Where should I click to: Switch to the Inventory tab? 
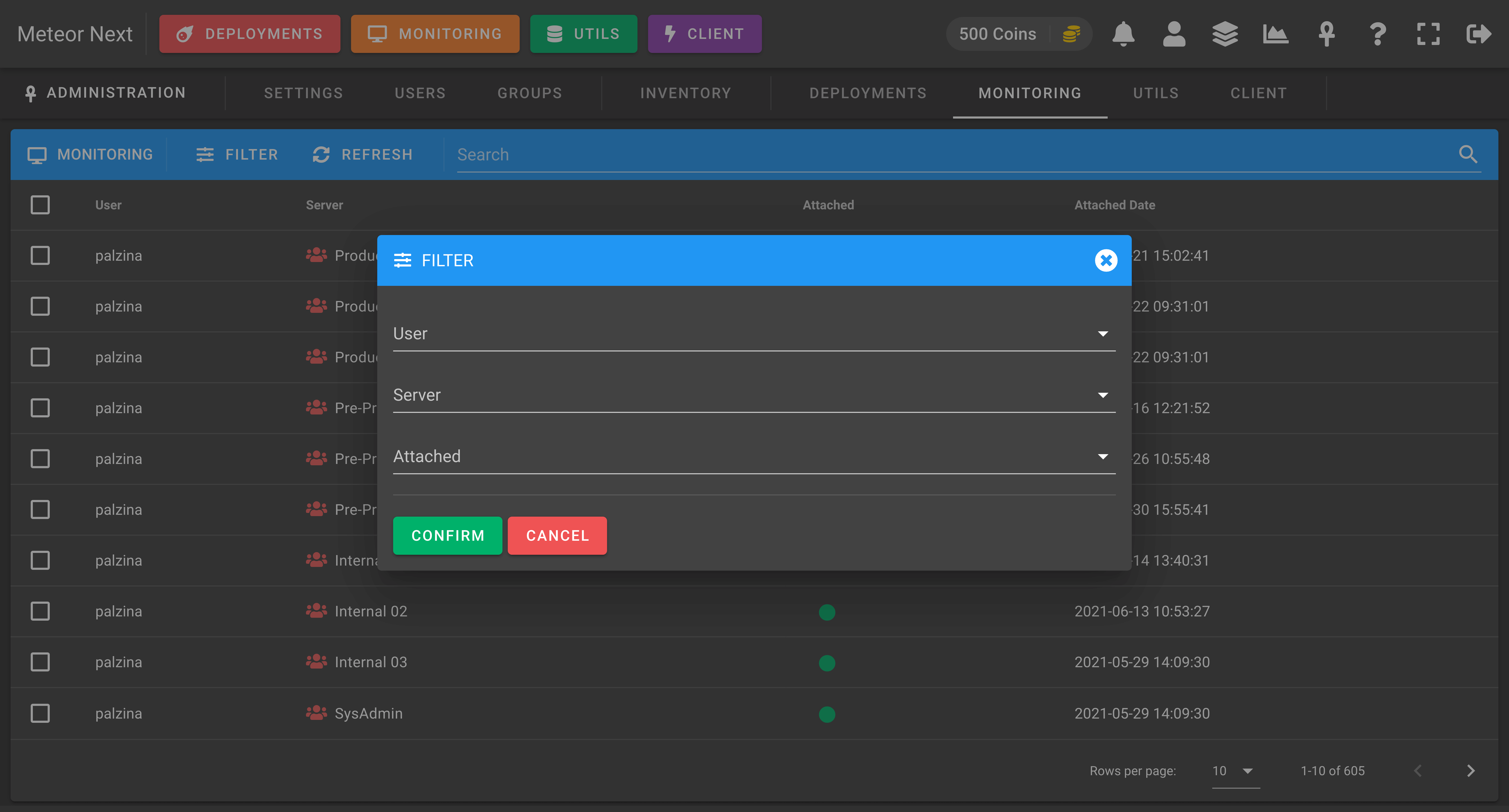(685, 93)
